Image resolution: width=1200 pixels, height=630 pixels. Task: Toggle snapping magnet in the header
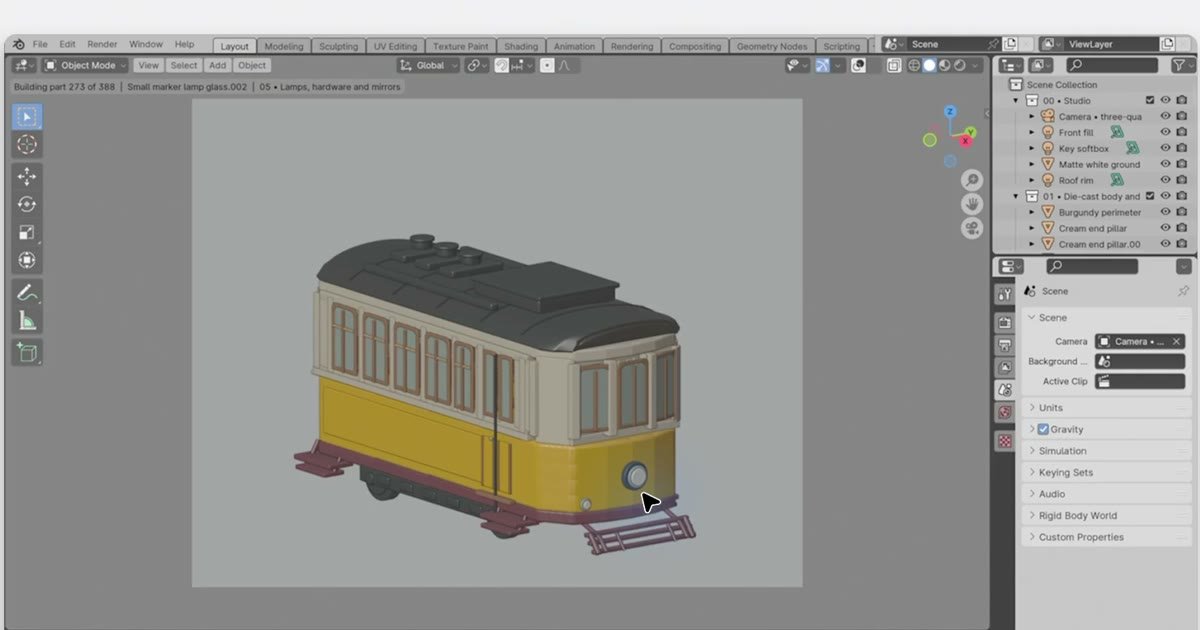click(502, 65)
